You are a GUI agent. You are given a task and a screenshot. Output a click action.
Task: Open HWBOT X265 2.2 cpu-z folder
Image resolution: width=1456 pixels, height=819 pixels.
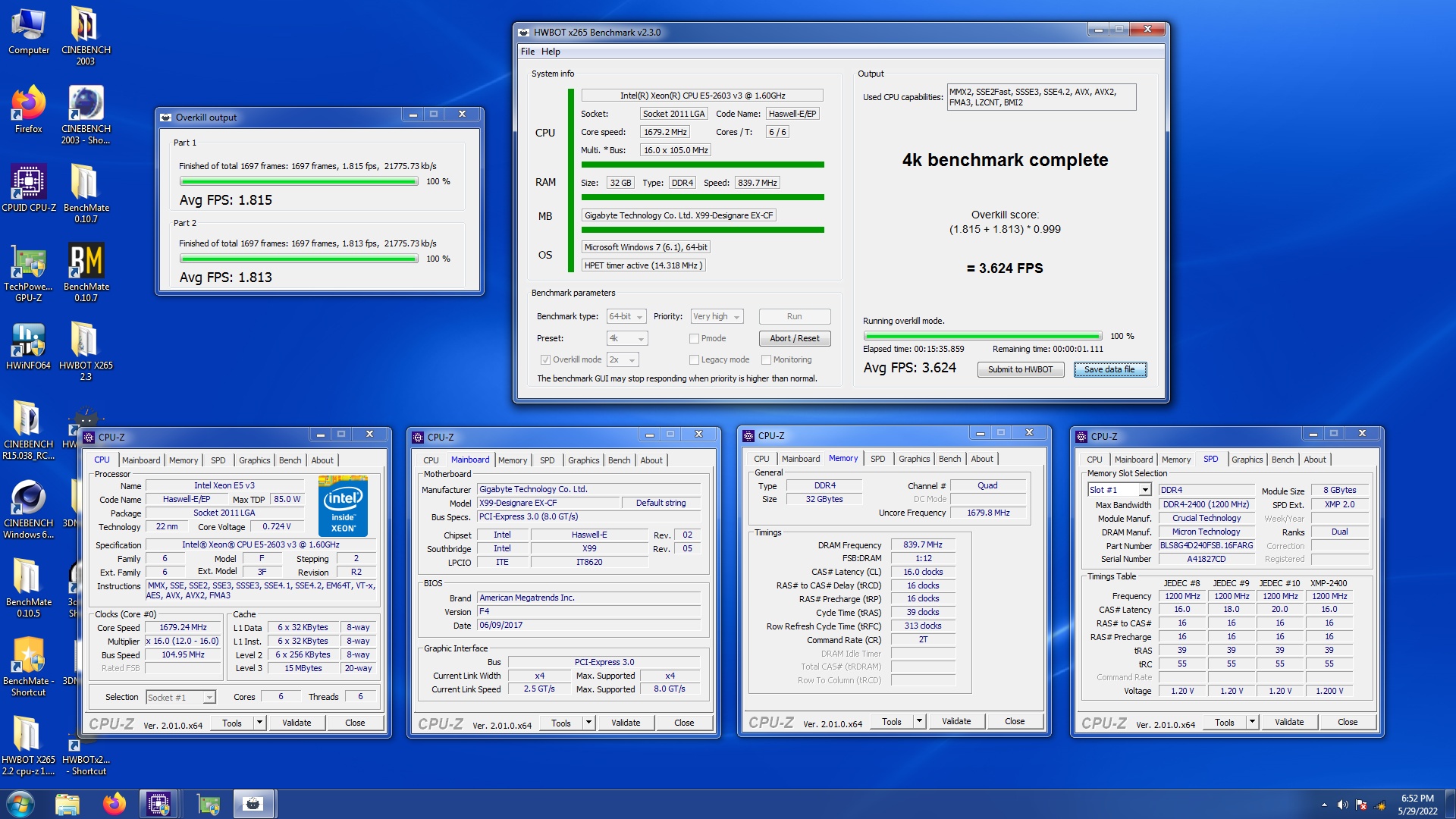tap(29, 745)
